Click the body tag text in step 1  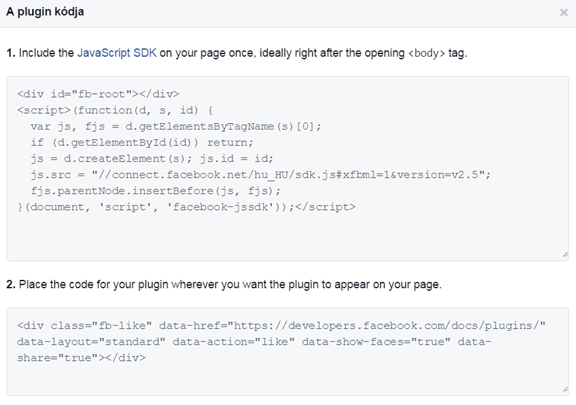click(426, 53)
